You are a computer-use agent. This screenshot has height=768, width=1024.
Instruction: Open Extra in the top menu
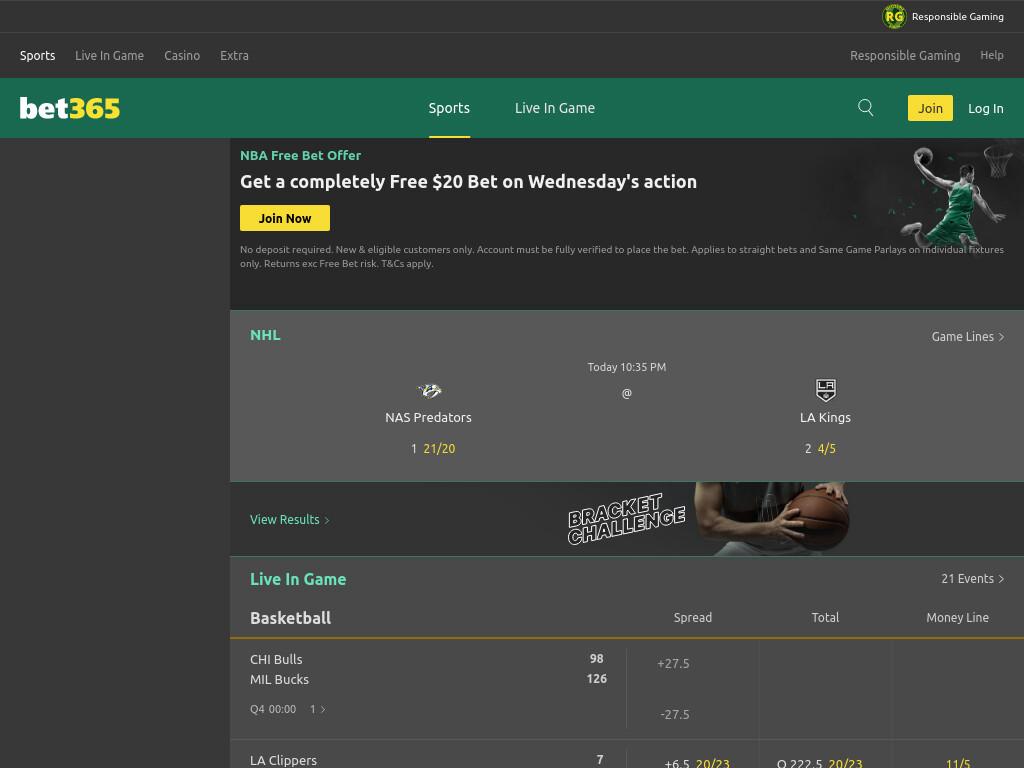click(234, 56)
